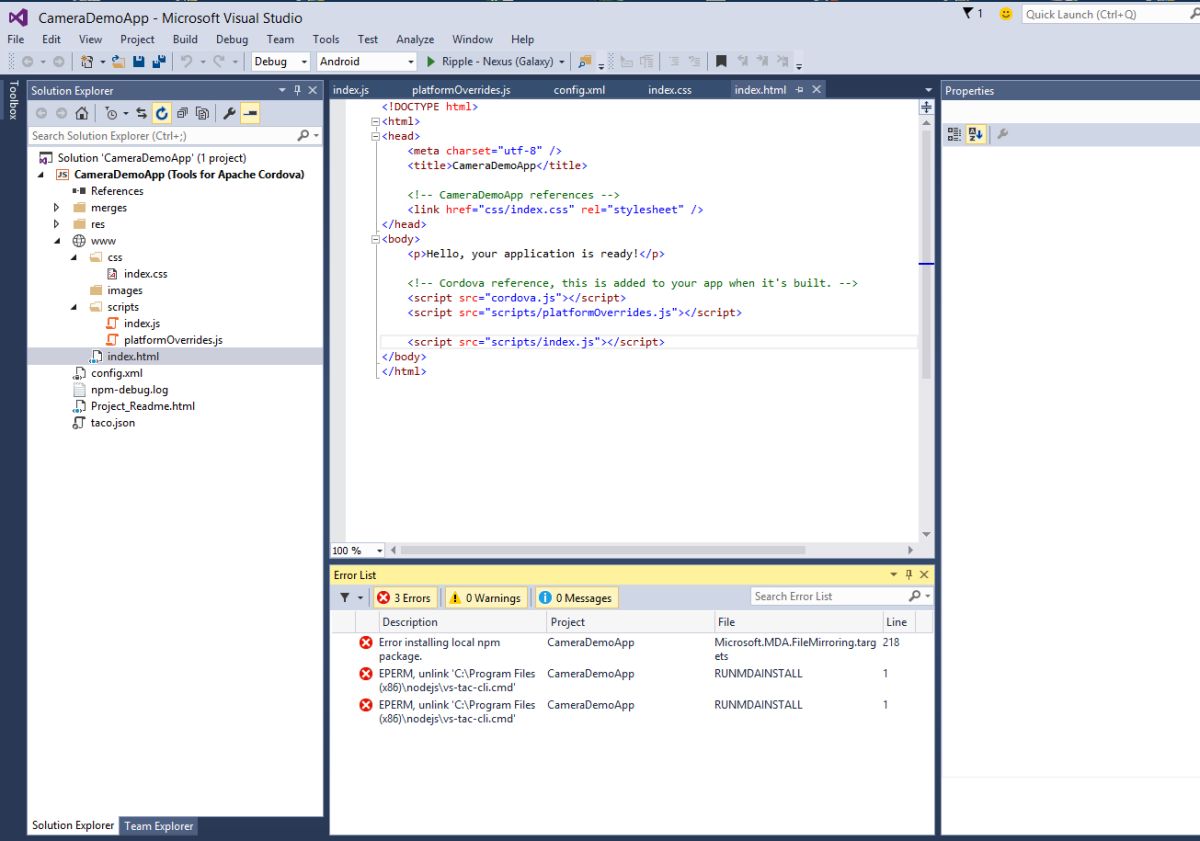The width and height of the screenshot is (1200, 841).
Task: Click the bookmark icon in the toolbar
Action: point(721,62)
